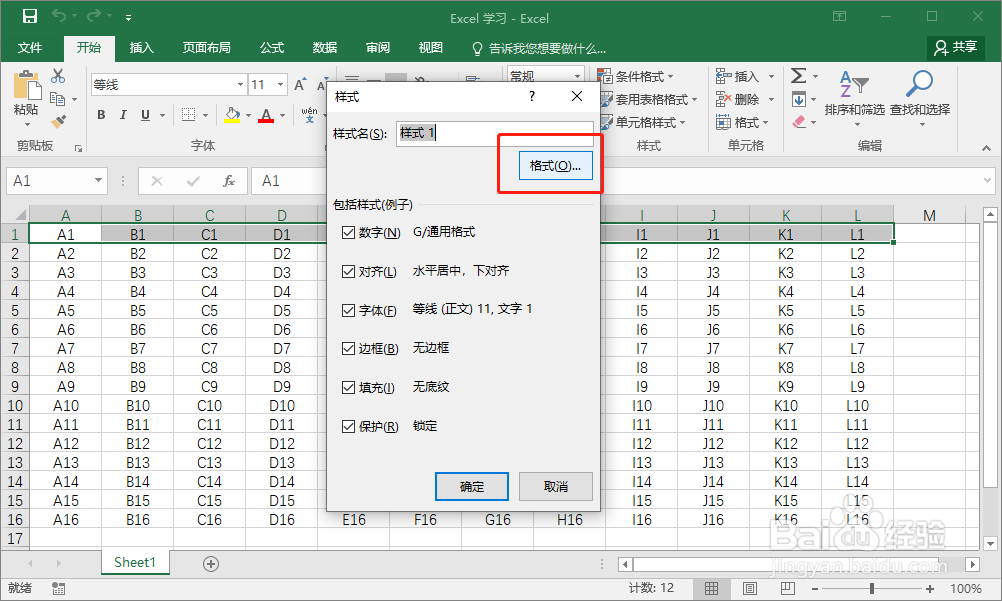This screenshot has height=601, width=1002.
Task: Click the 告诉我您想要做什么 search box
Action: tap(539, 49)
